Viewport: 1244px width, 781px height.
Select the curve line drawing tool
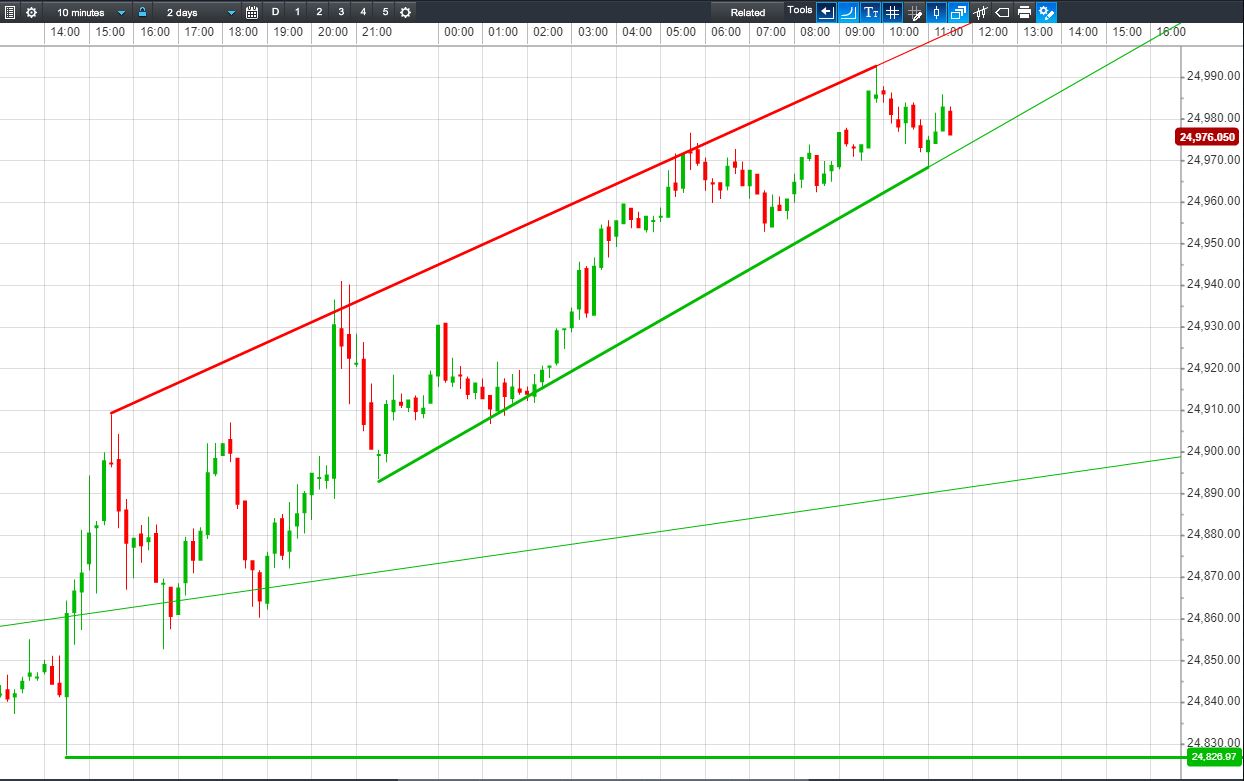[848, 12]
